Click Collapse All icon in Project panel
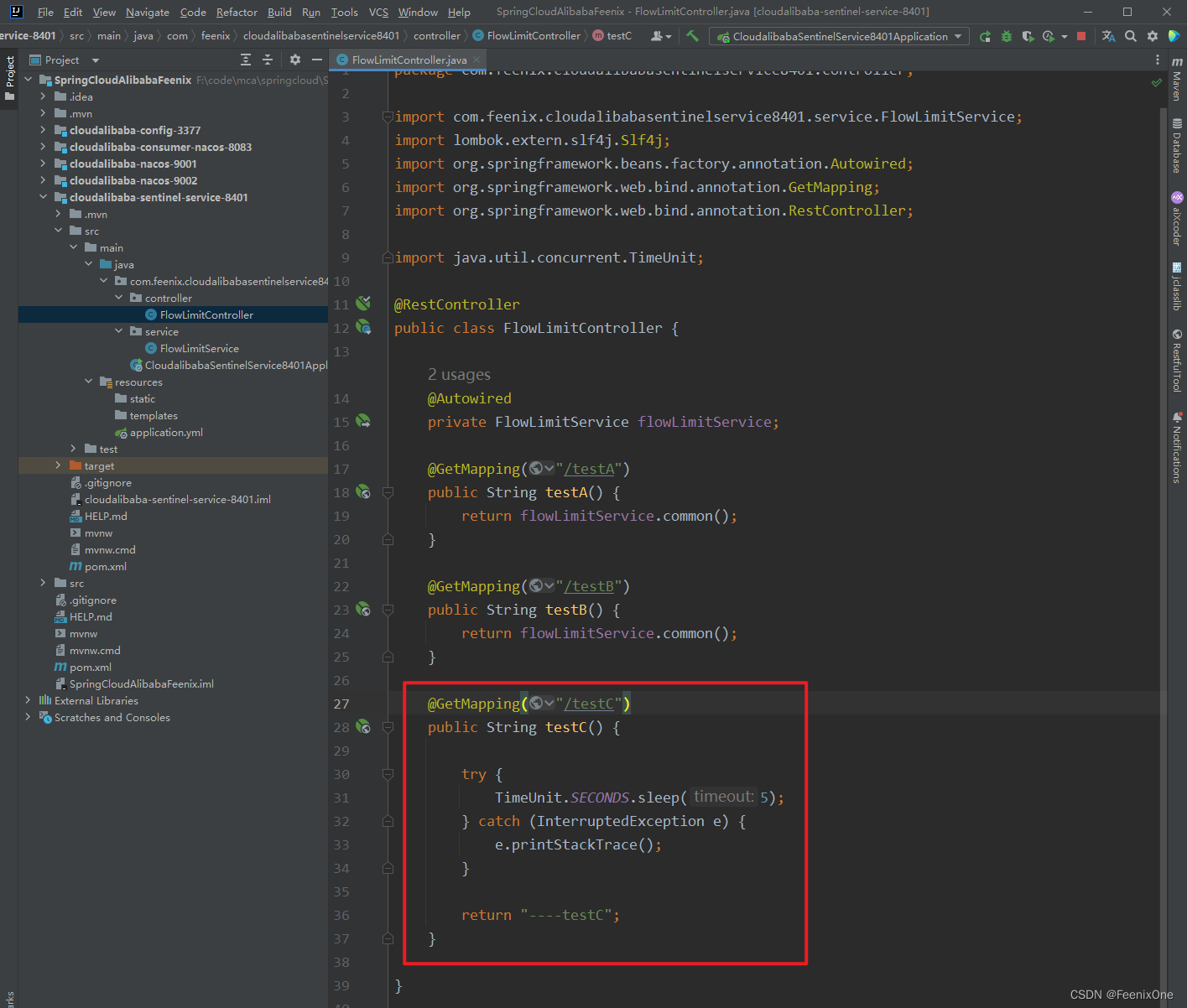 point(268,60)
